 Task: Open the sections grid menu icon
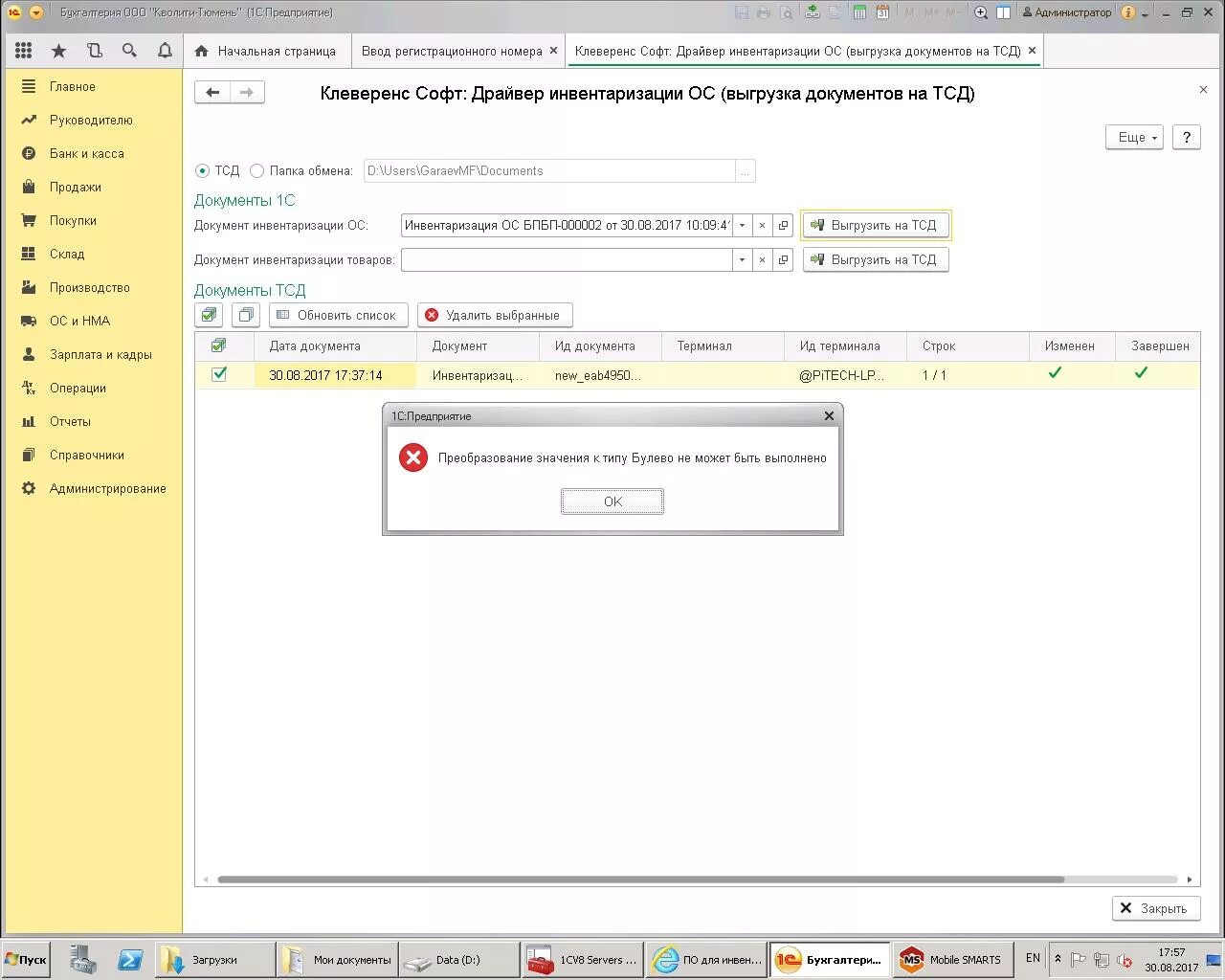tap(24, 51)
